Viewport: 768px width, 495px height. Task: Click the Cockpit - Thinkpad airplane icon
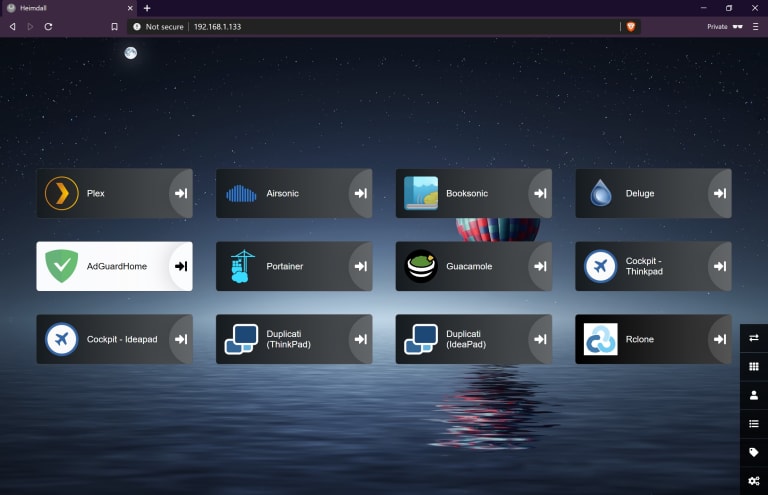600,266
